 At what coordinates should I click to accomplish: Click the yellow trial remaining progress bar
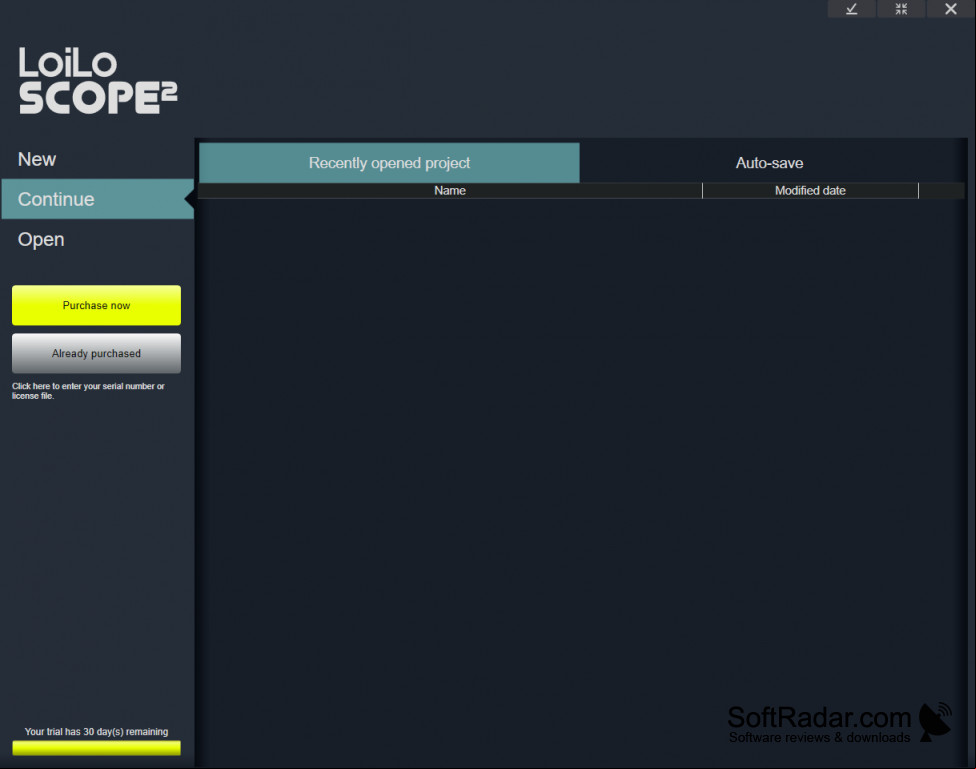tap(96, 748)
